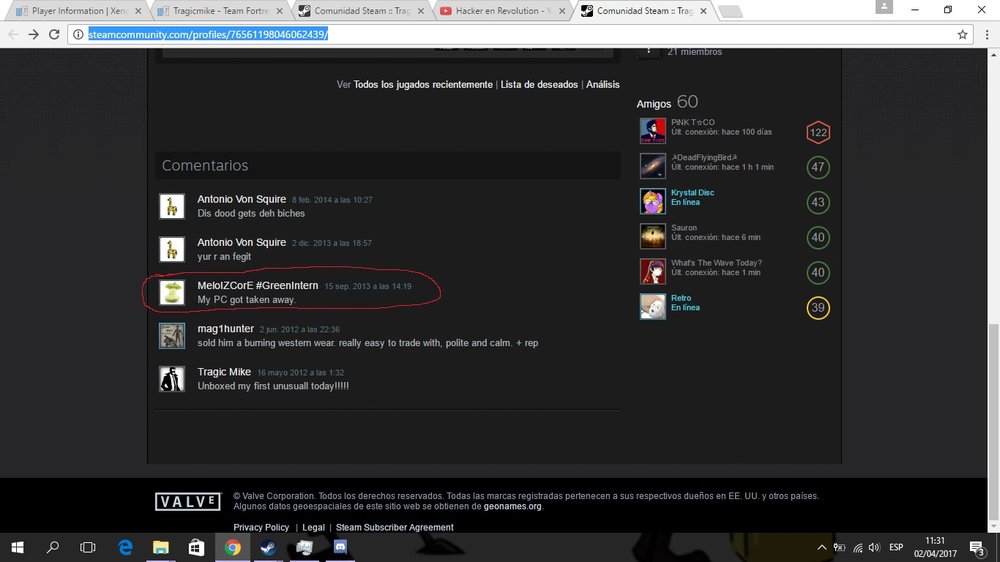Click the site information icon in the address bar
1000x562 pixels.
[78, 34]
